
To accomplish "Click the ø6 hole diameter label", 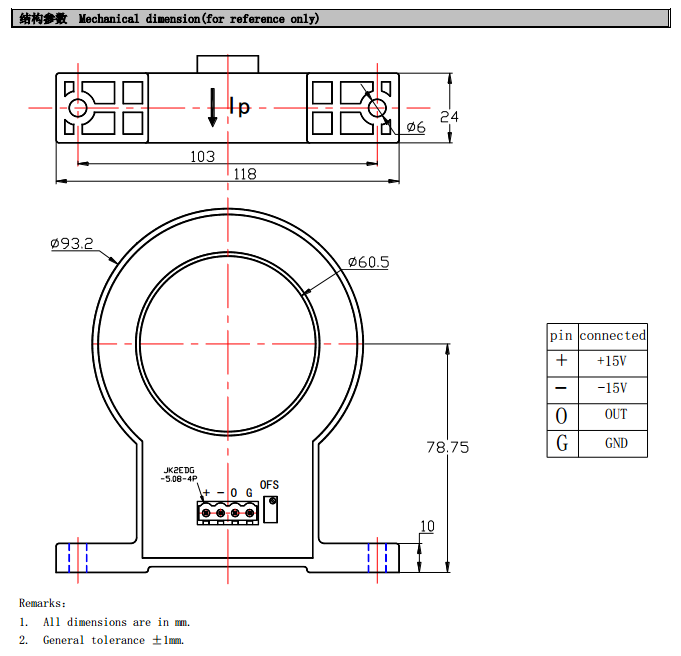I will (x=416, y=127).
